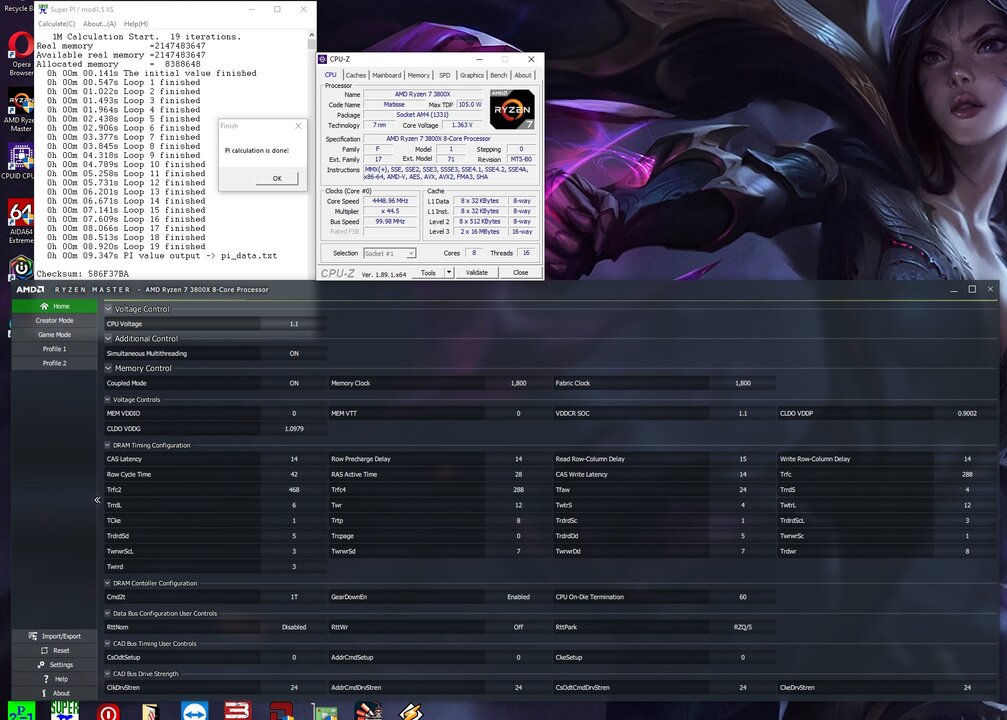
Task: Switch to the About tab in CPU-Z
Action: pyautogui.click(x=523, y=75)
